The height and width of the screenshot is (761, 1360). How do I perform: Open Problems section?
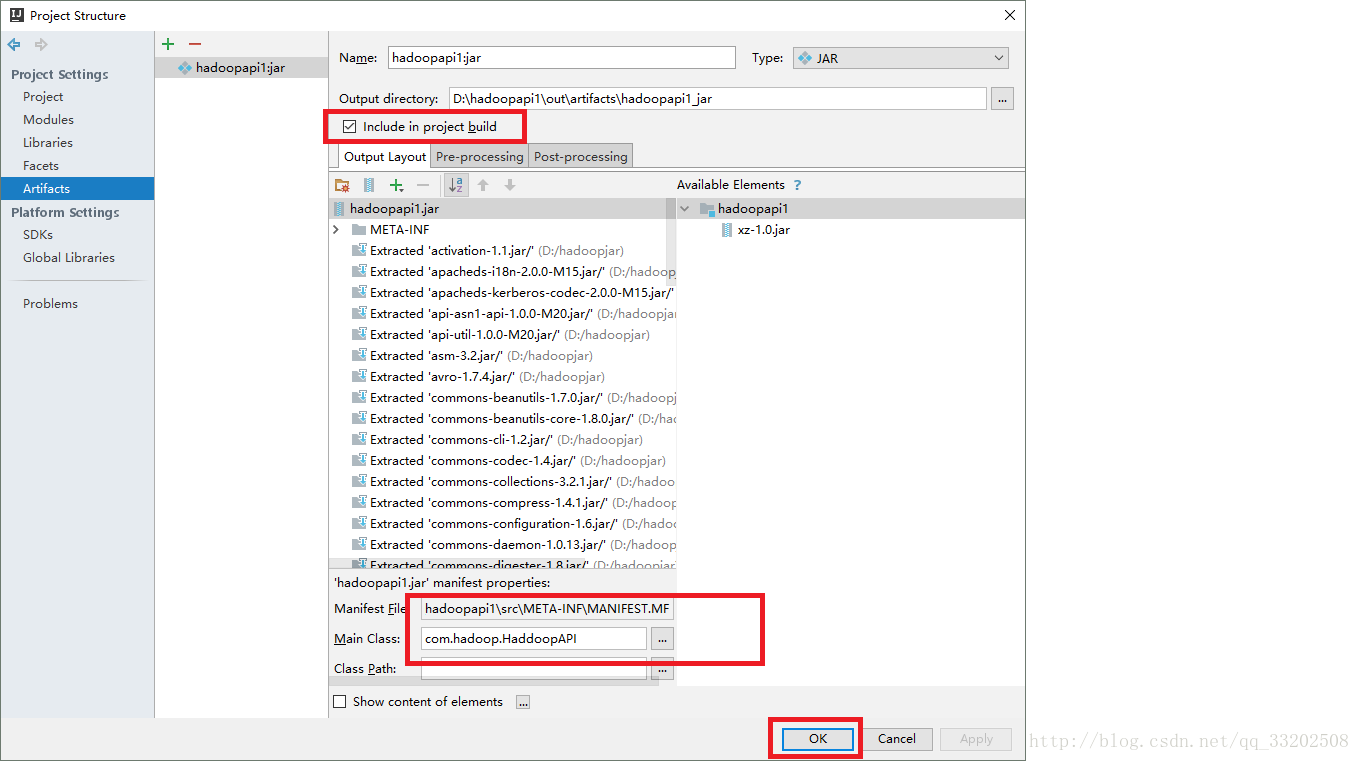(50, 304)
